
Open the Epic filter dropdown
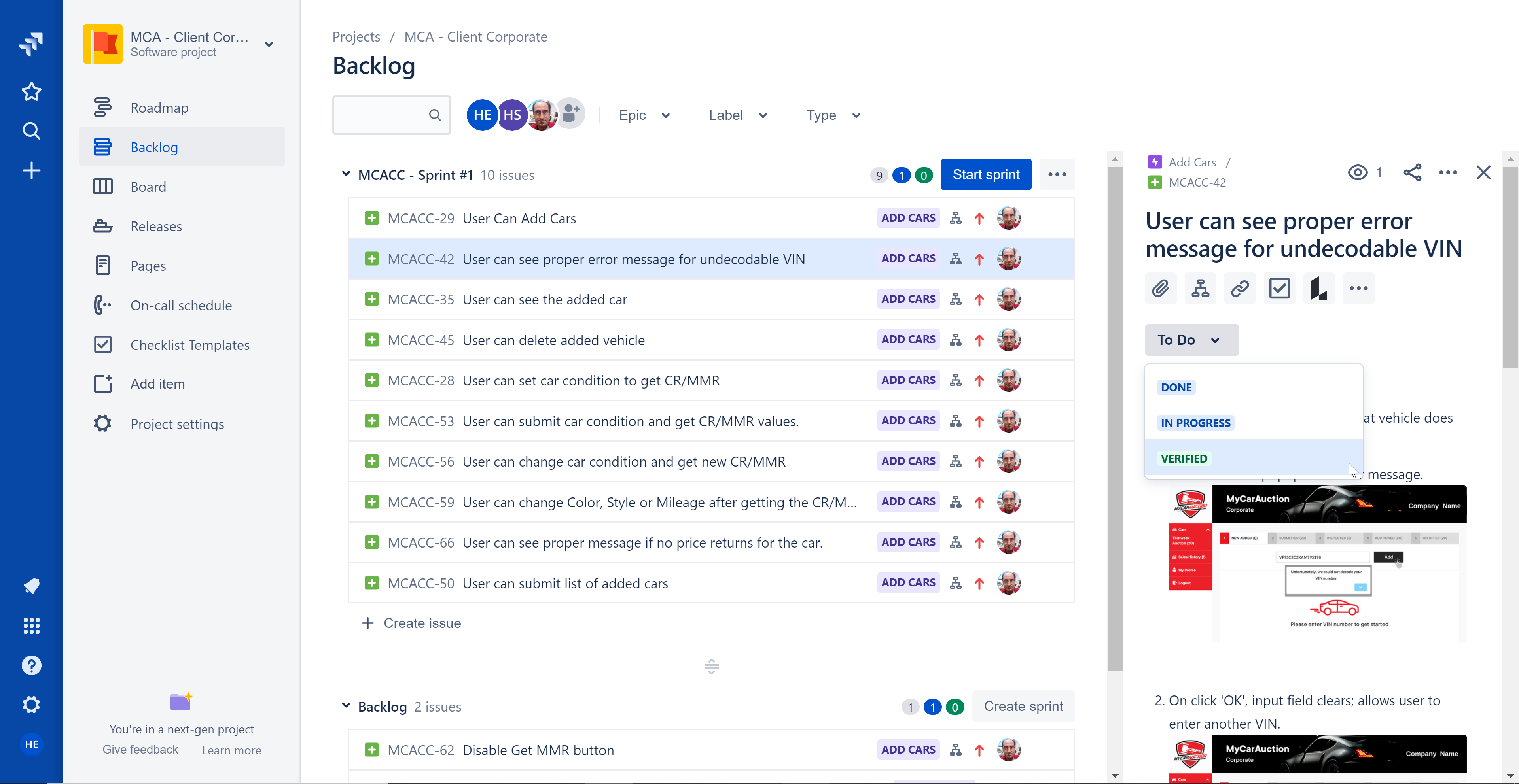644,115
